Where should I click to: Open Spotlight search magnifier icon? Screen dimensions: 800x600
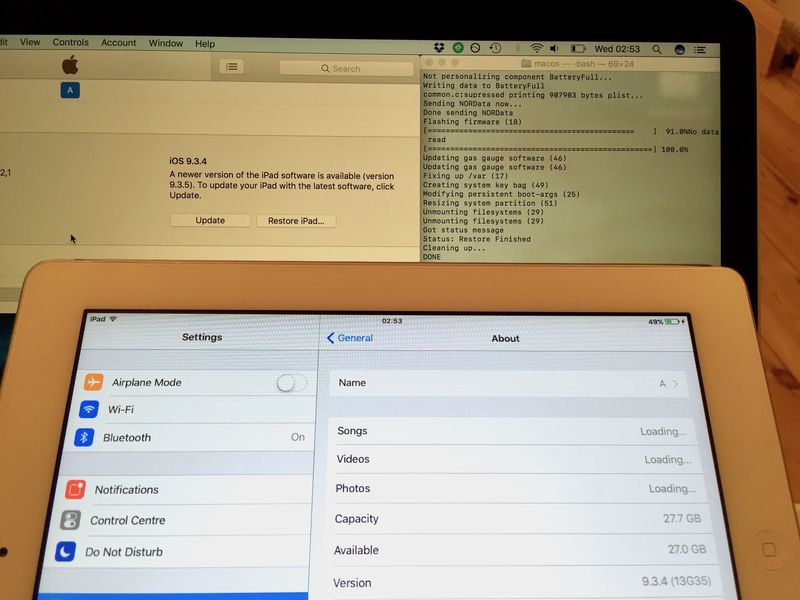tap(657, 49)
